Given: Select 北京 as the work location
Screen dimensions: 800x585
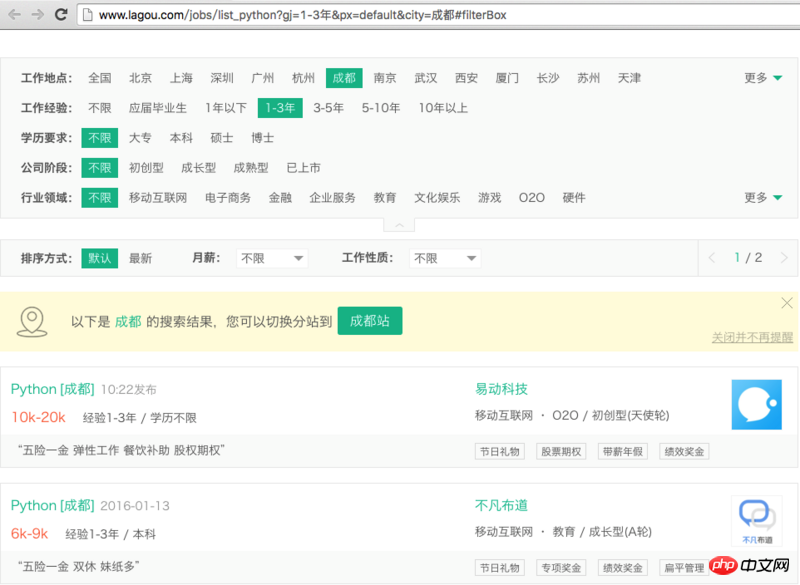Looking at the screenshot, I should point(140,78).
